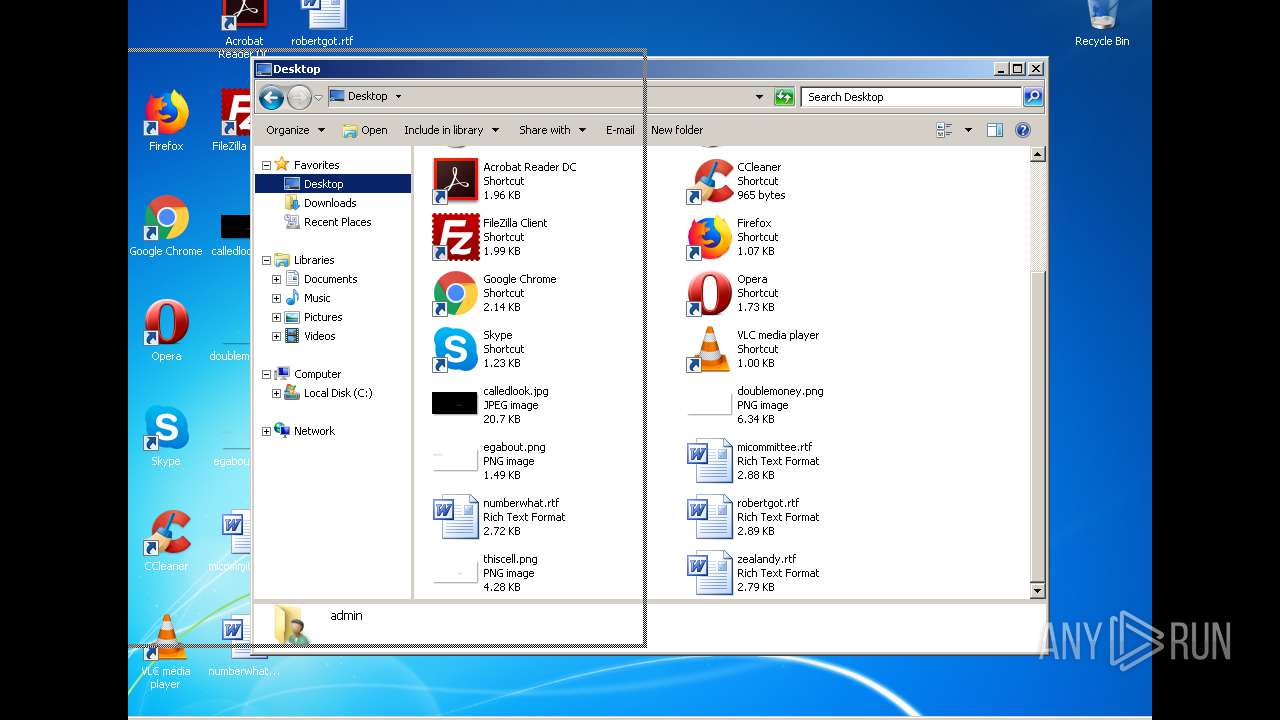Open Documents library in navigation pane
The height and width of the screenshot is (720, 1280).
coord(320,279)
